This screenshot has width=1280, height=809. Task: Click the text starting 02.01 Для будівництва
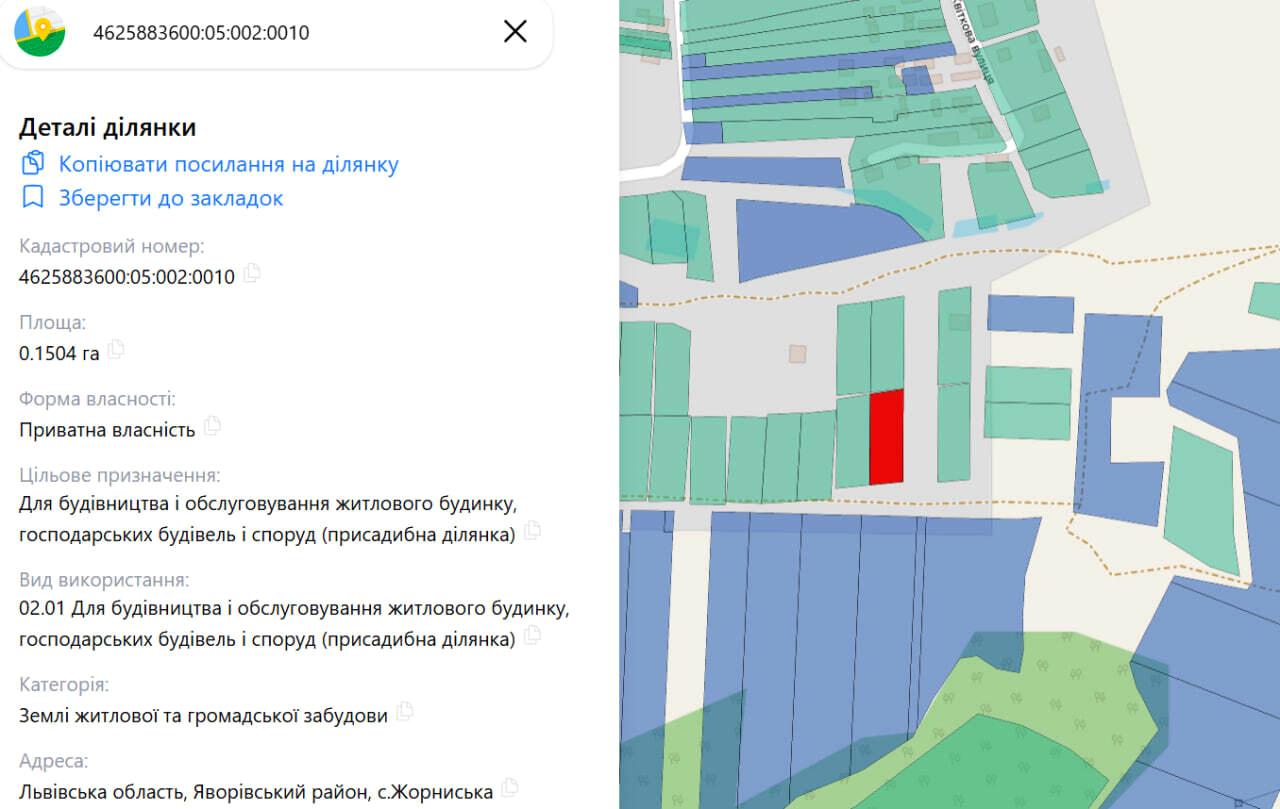pos(294,622)
